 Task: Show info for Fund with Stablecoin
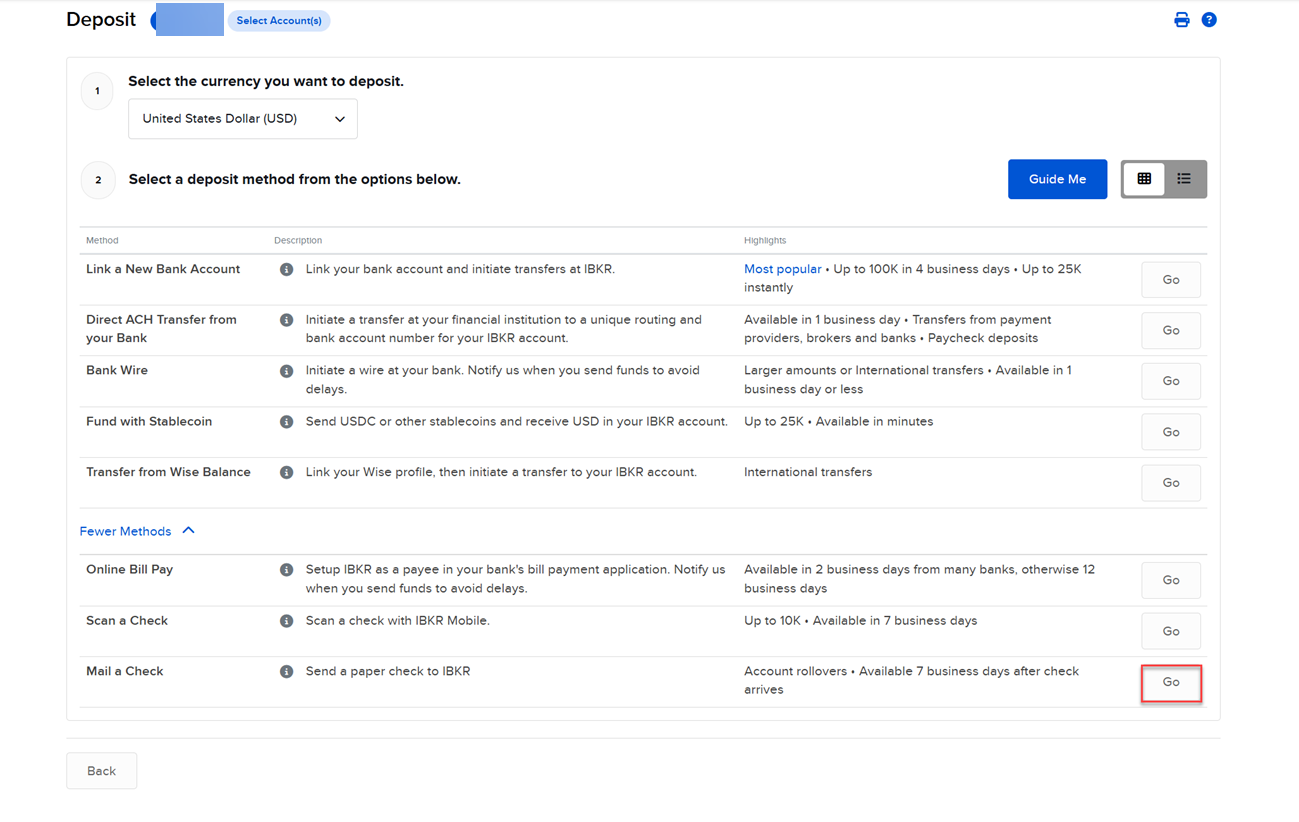pos(286,422)
